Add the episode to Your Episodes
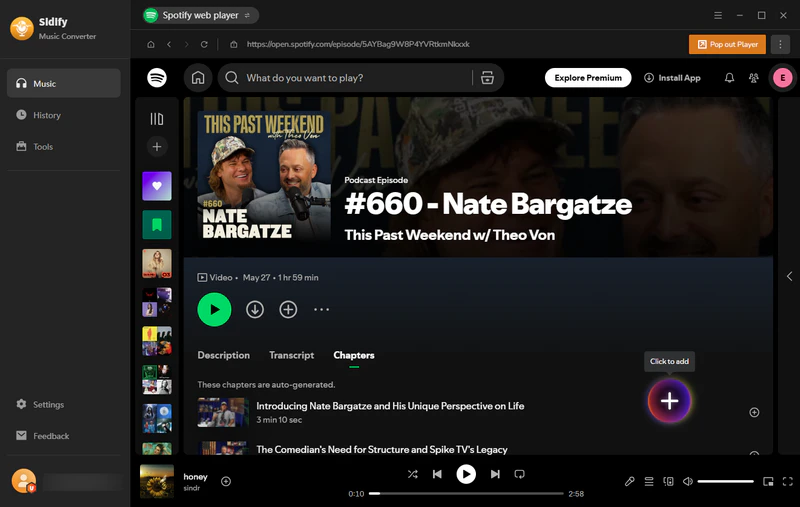Image resolution: width=800 pixels, height=507 pixels. coord(288,309)
